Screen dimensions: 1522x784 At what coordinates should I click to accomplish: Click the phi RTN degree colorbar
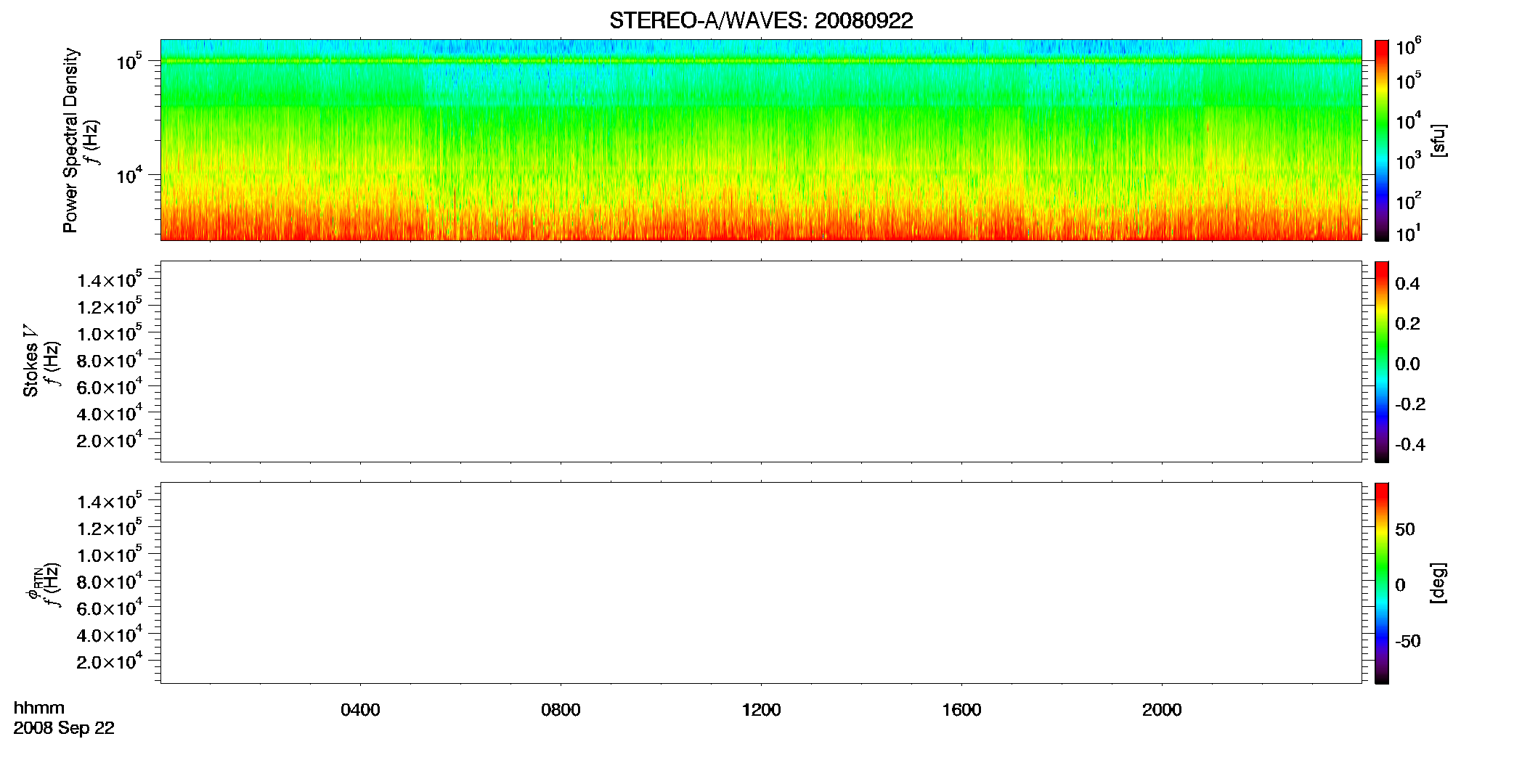pyautogui.click(x=1382, y=583)
